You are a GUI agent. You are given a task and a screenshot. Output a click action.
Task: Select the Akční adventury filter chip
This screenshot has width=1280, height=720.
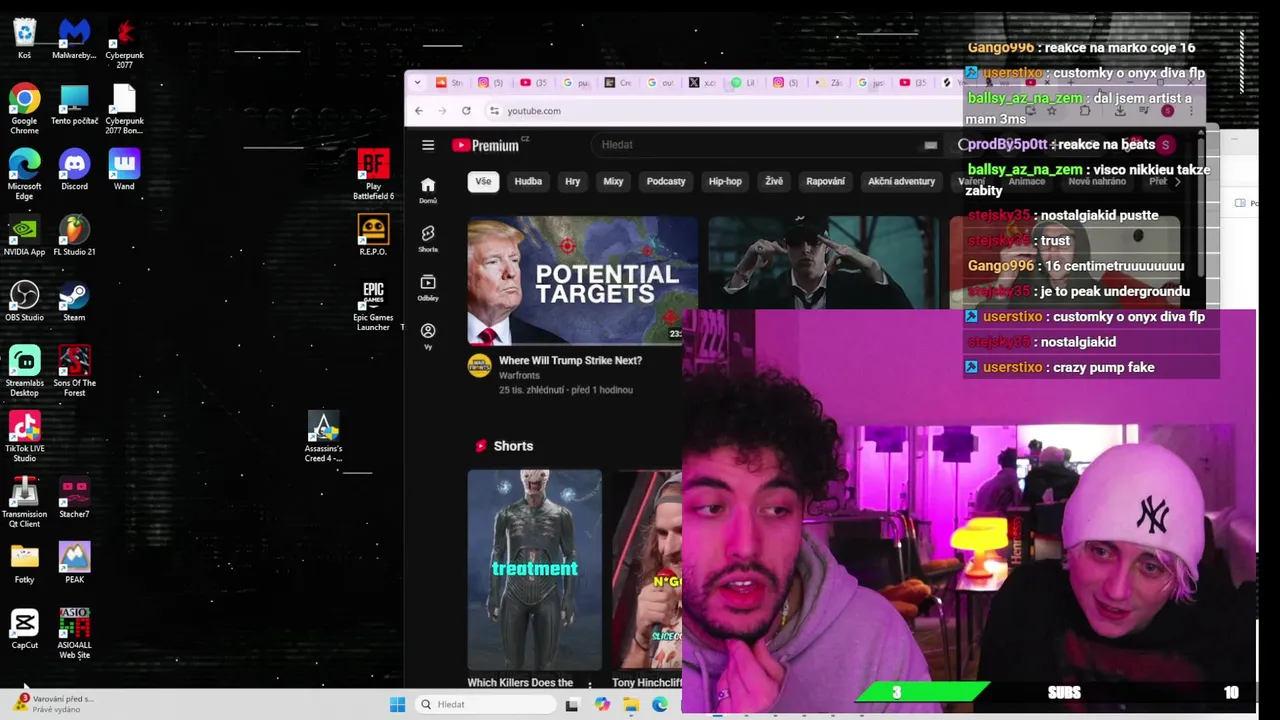901,181
